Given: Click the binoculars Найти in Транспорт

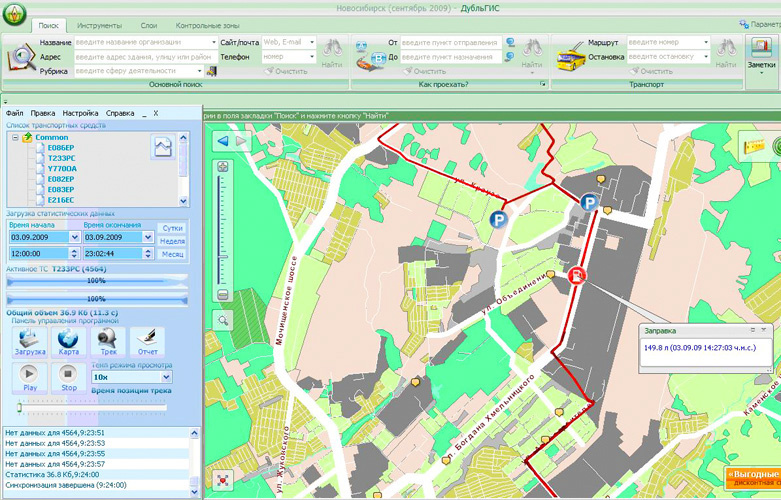Looking at the screenshot, I should (726, 54).
